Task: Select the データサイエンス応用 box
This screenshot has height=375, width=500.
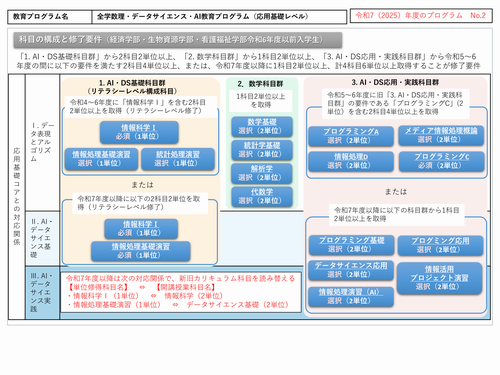Action: coord(351,270)
